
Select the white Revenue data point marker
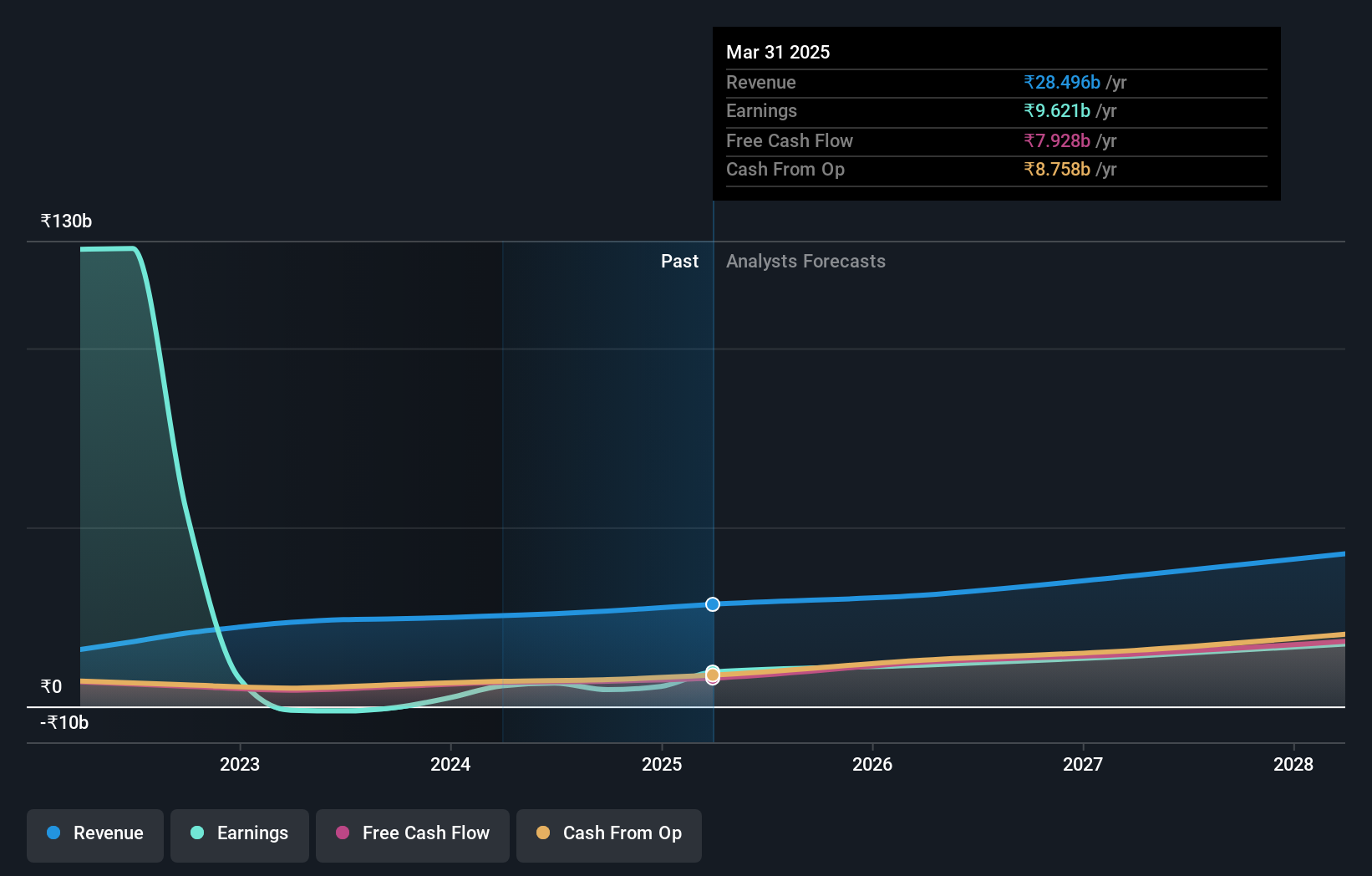[713, 604]
